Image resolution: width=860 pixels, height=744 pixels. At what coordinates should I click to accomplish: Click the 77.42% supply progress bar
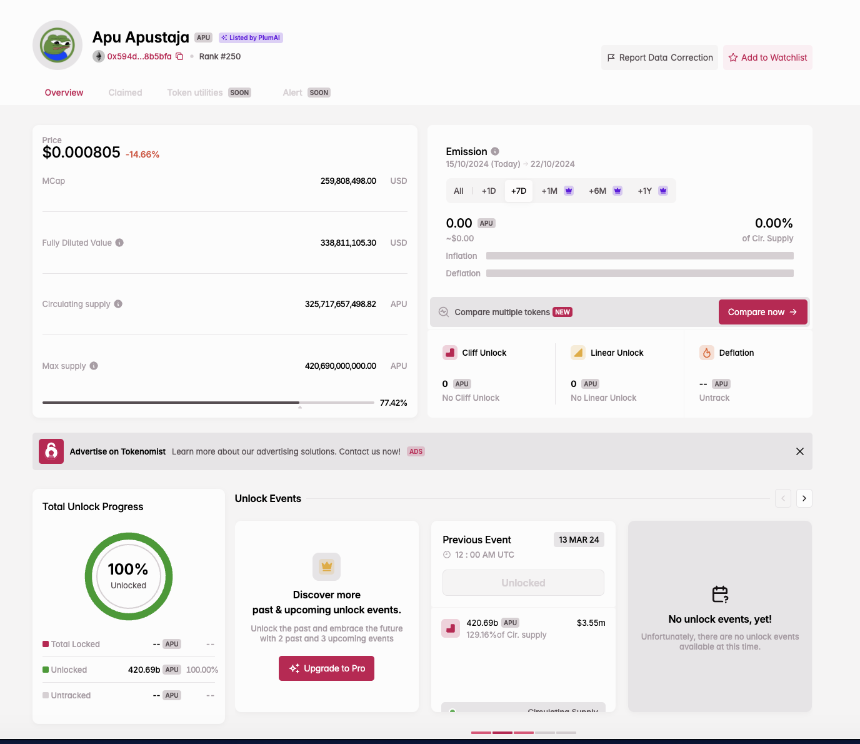(x=208, y=402)
